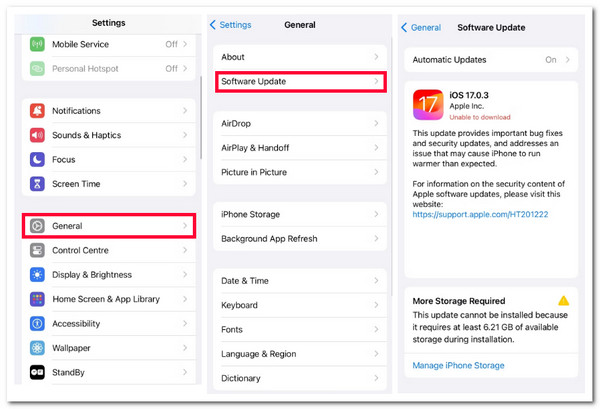600x409 pixels.
Task: Go back to General from Software Update
Action: 421,28
